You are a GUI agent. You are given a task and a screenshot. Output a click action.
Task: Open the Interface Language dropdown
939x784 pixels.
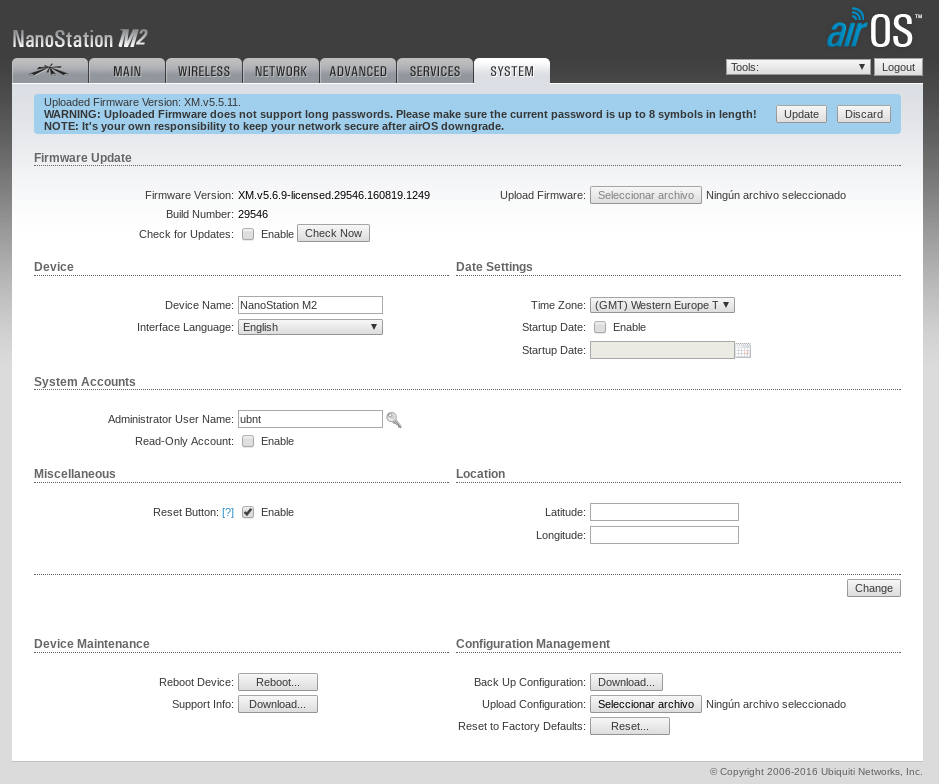[x=310, y=327]
